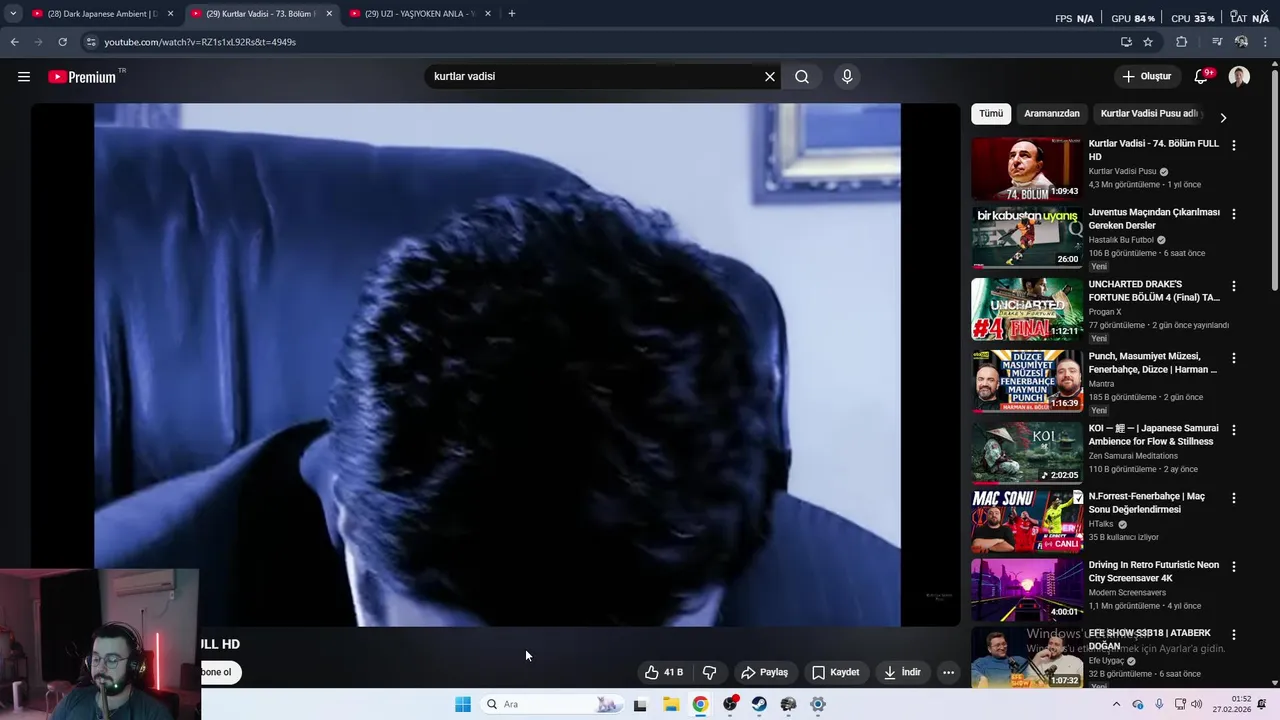Open Driving In Retro Futuristic thumbnail

(x=1027, y=590)
